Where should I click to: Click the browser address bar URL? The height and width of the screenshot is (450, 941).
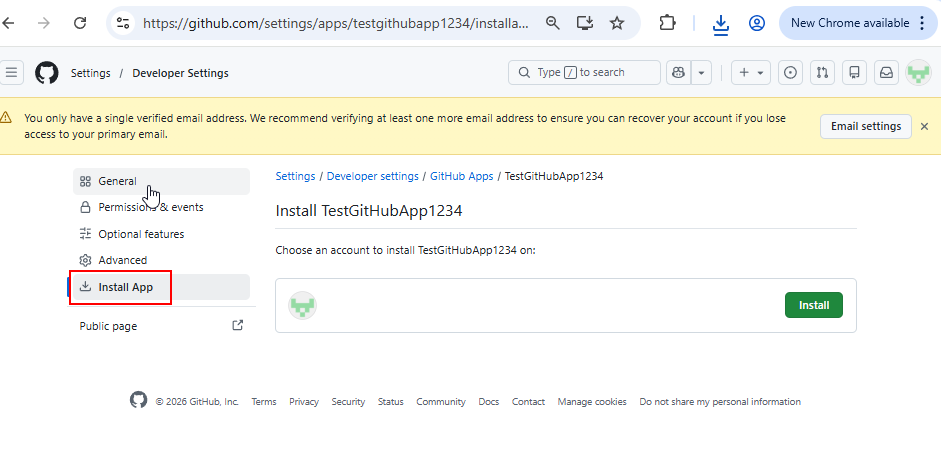[x=336, y=23]
